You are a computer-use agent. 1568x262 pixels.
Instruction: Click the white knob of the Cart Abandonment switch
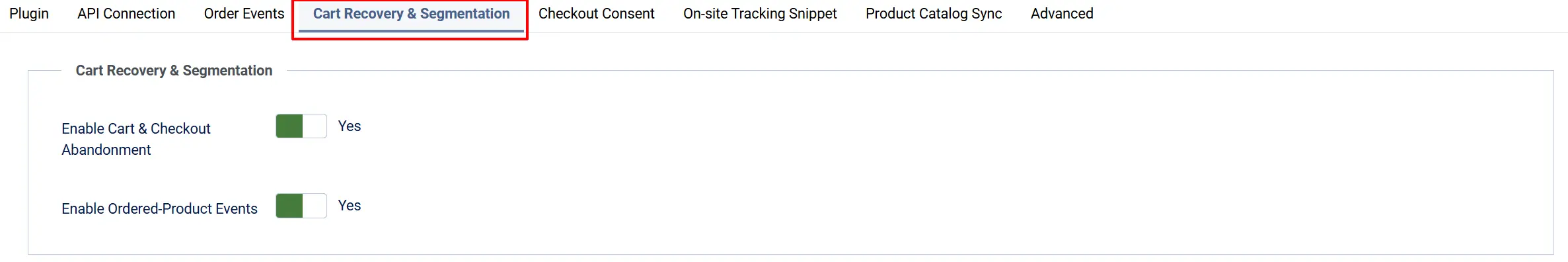(315, 126)
